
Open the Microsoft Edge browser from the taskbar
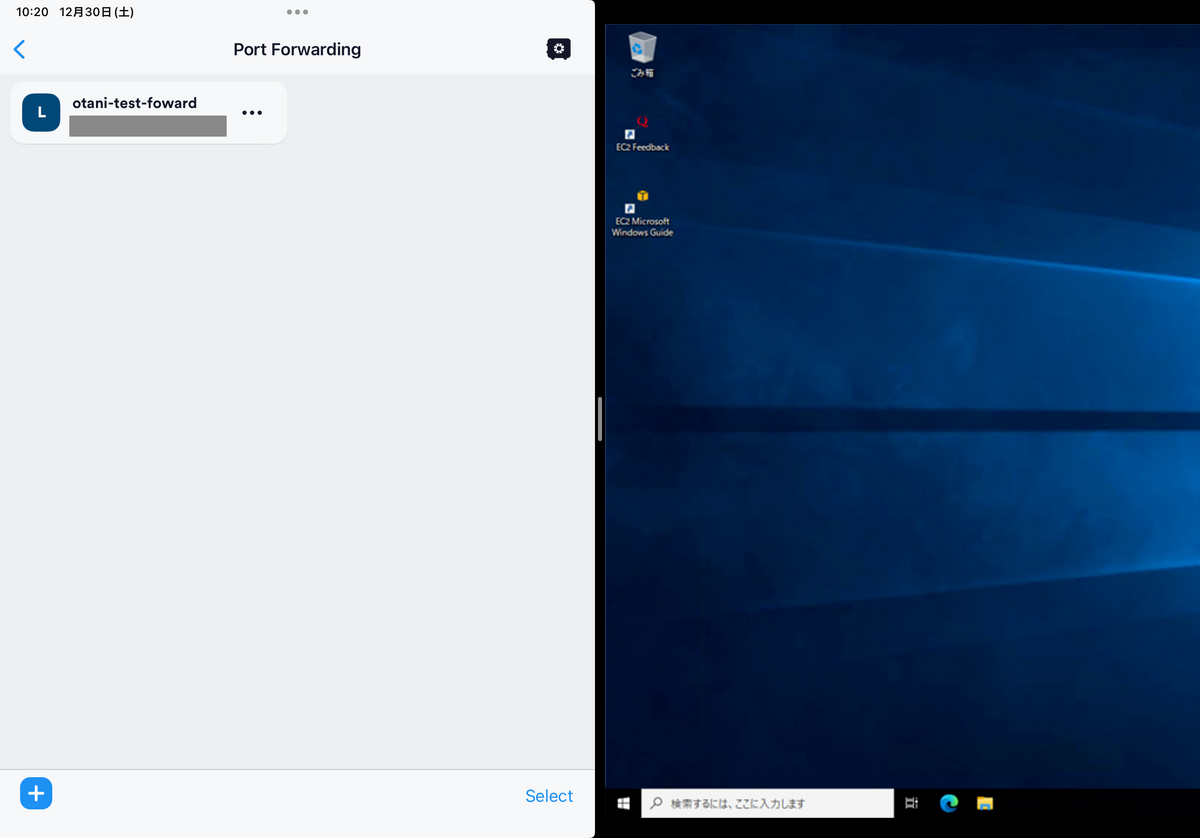[947, 803]
